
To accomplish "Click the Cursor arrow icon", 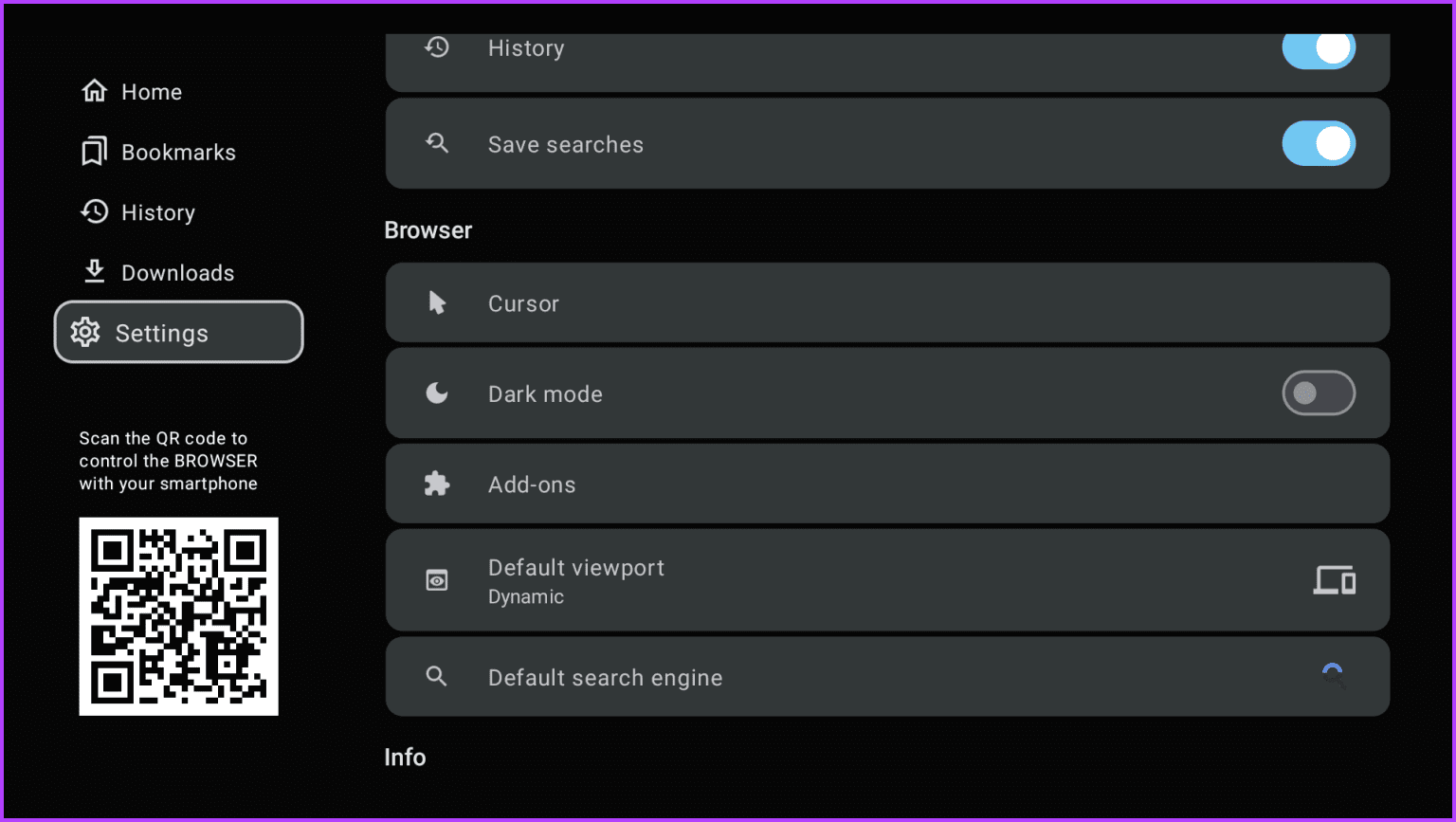I will tap(437, 303).
